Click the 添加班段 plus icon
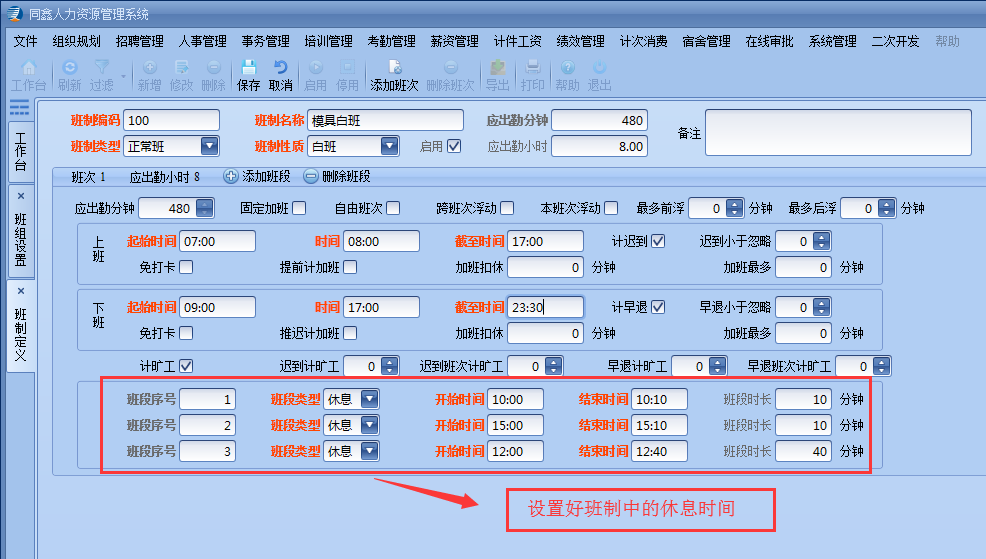 231,177
